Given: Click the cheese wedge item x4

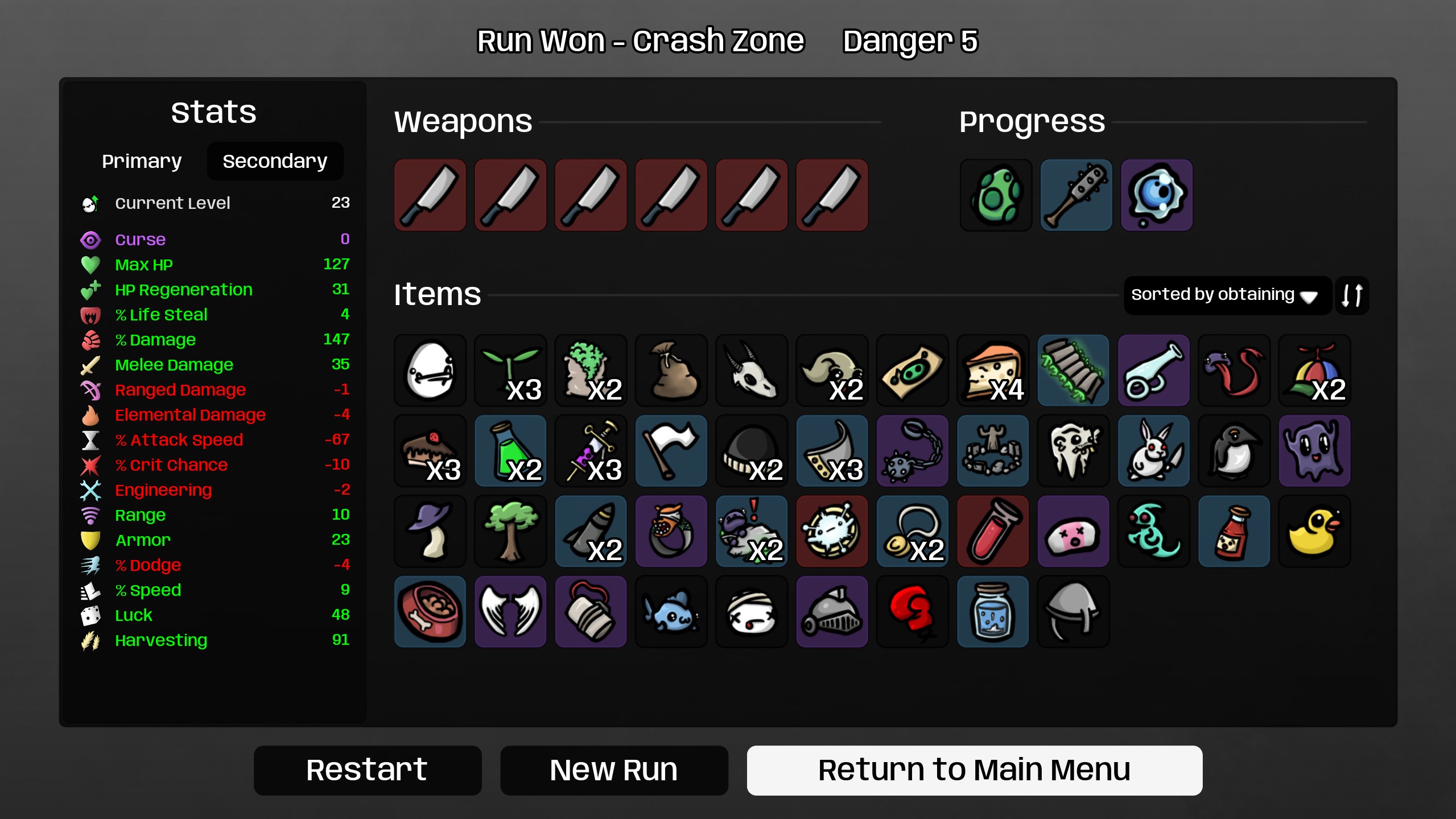Looking at the screenshot, I should (993, 371).
